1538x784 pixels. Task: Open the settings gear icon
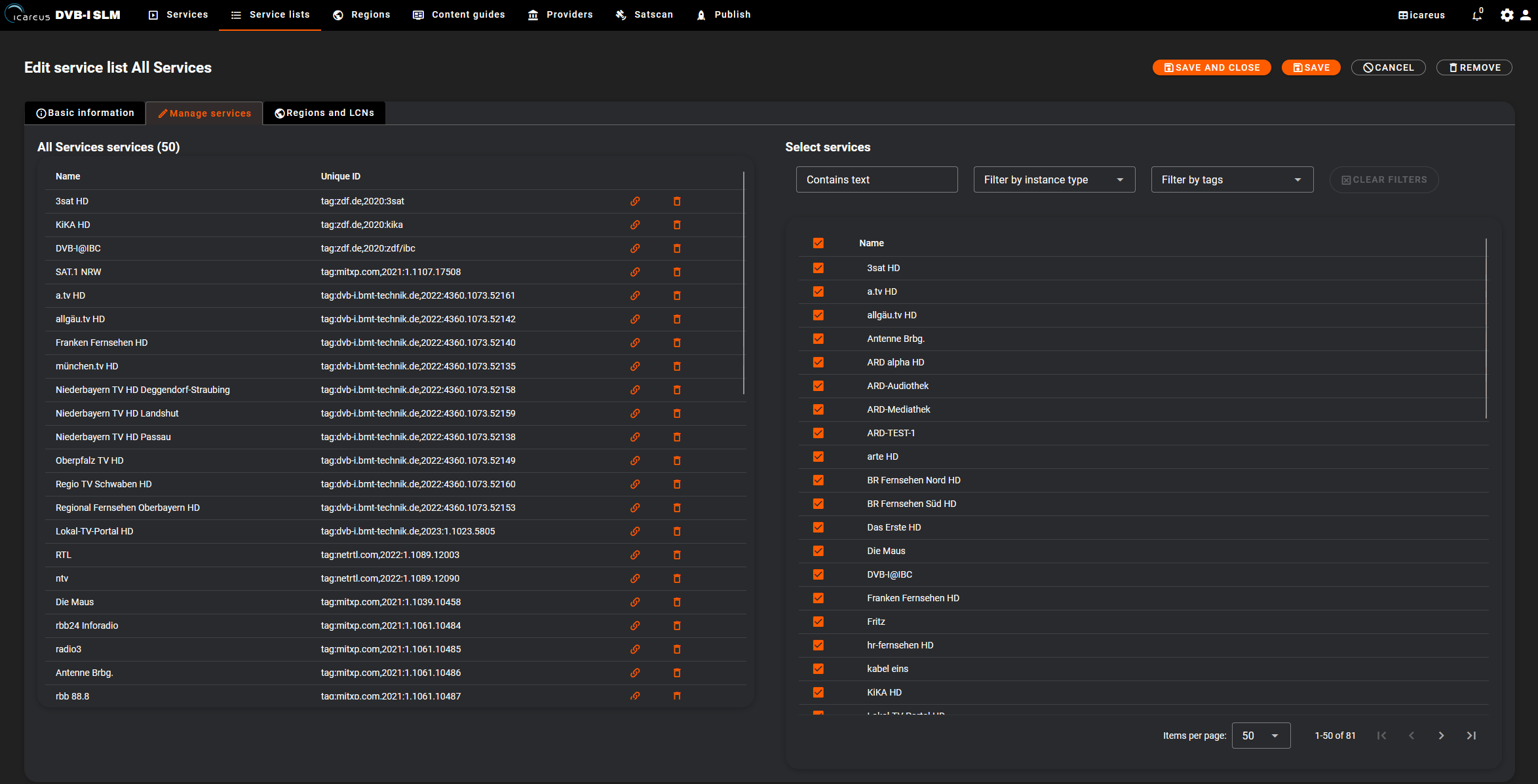tap(1507, 15)
